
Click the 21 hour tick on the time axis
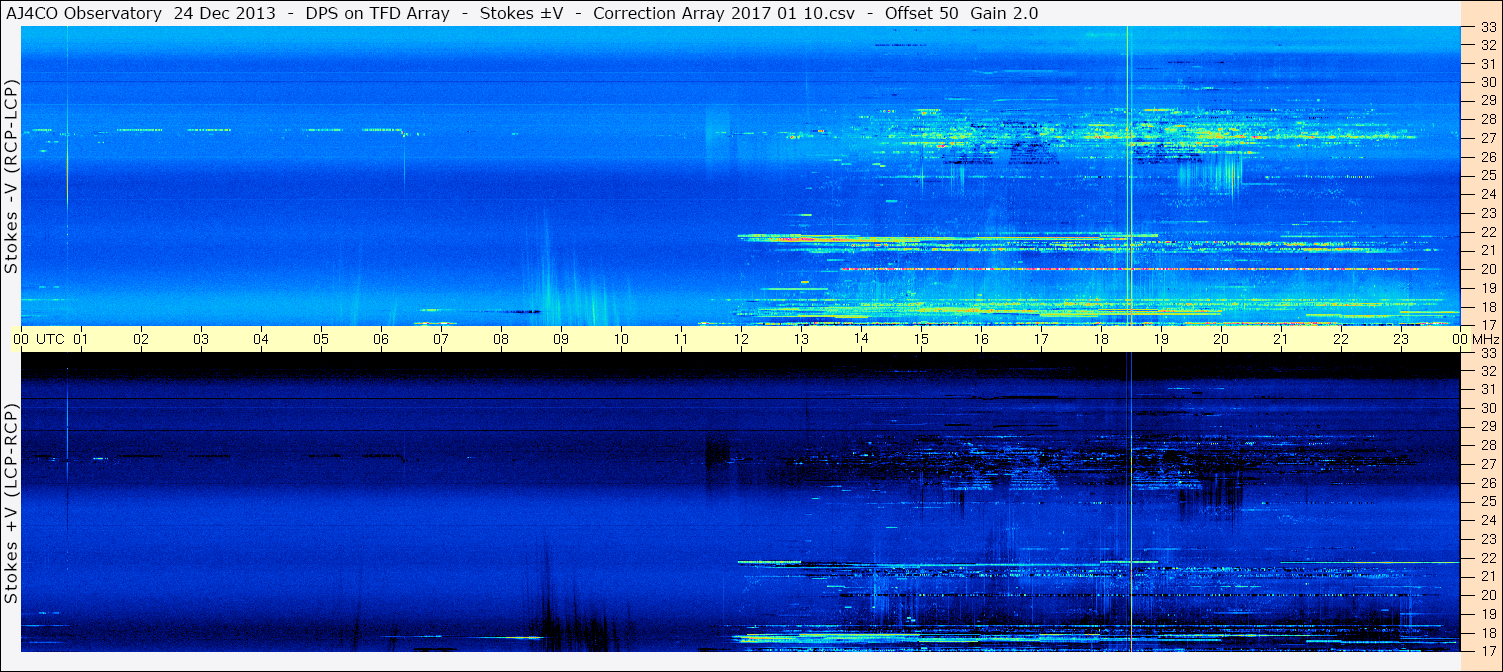point(1281,339)
